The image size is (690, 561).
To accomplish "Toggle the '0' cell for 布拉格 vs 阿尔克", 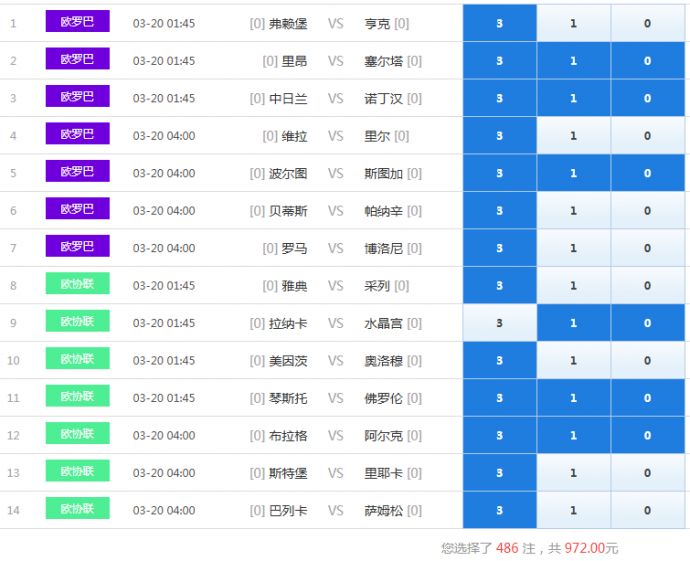I will (647, 435).
